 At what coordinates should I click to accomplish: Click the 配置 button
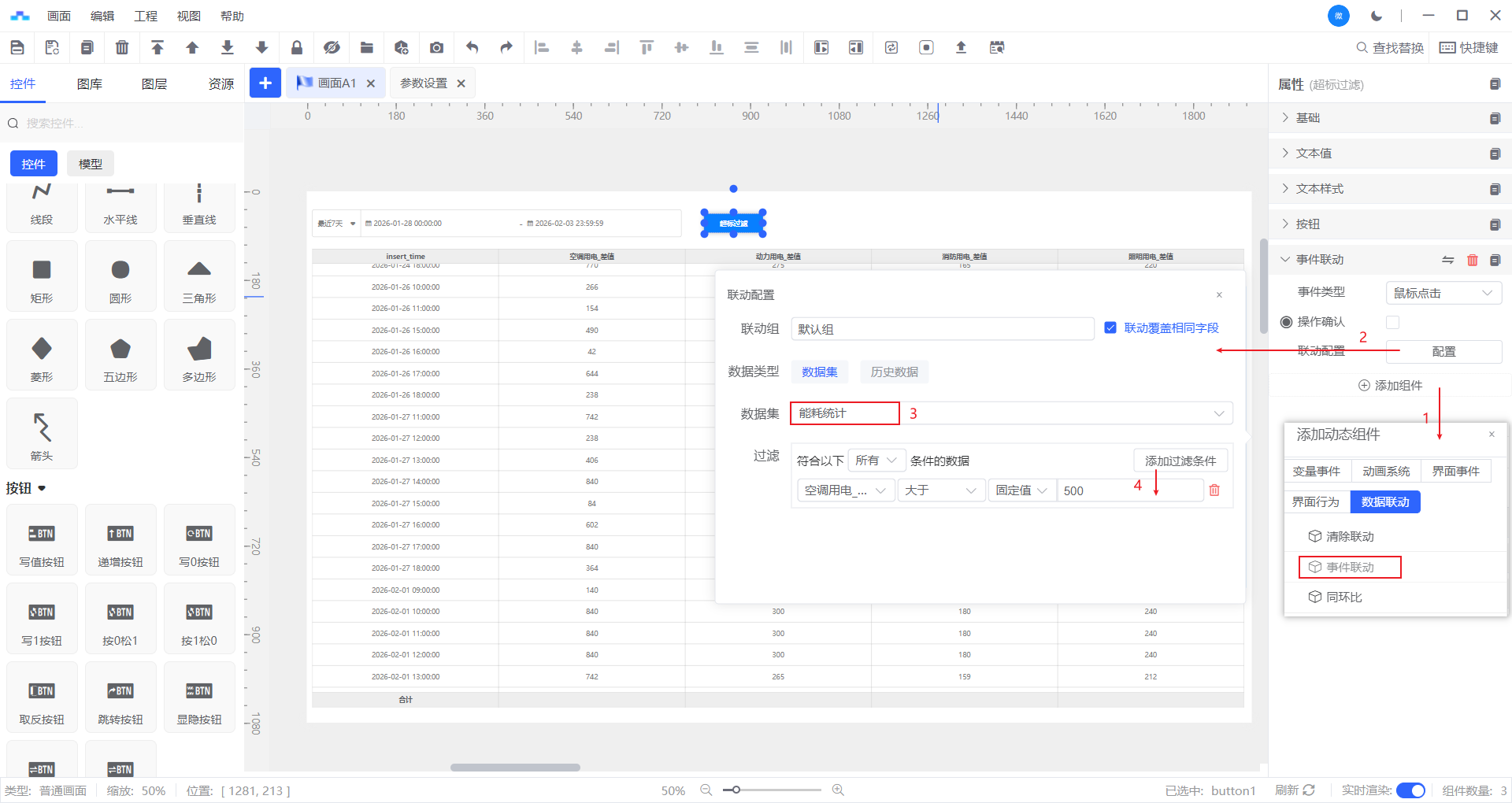click(x=1443, y=352)
